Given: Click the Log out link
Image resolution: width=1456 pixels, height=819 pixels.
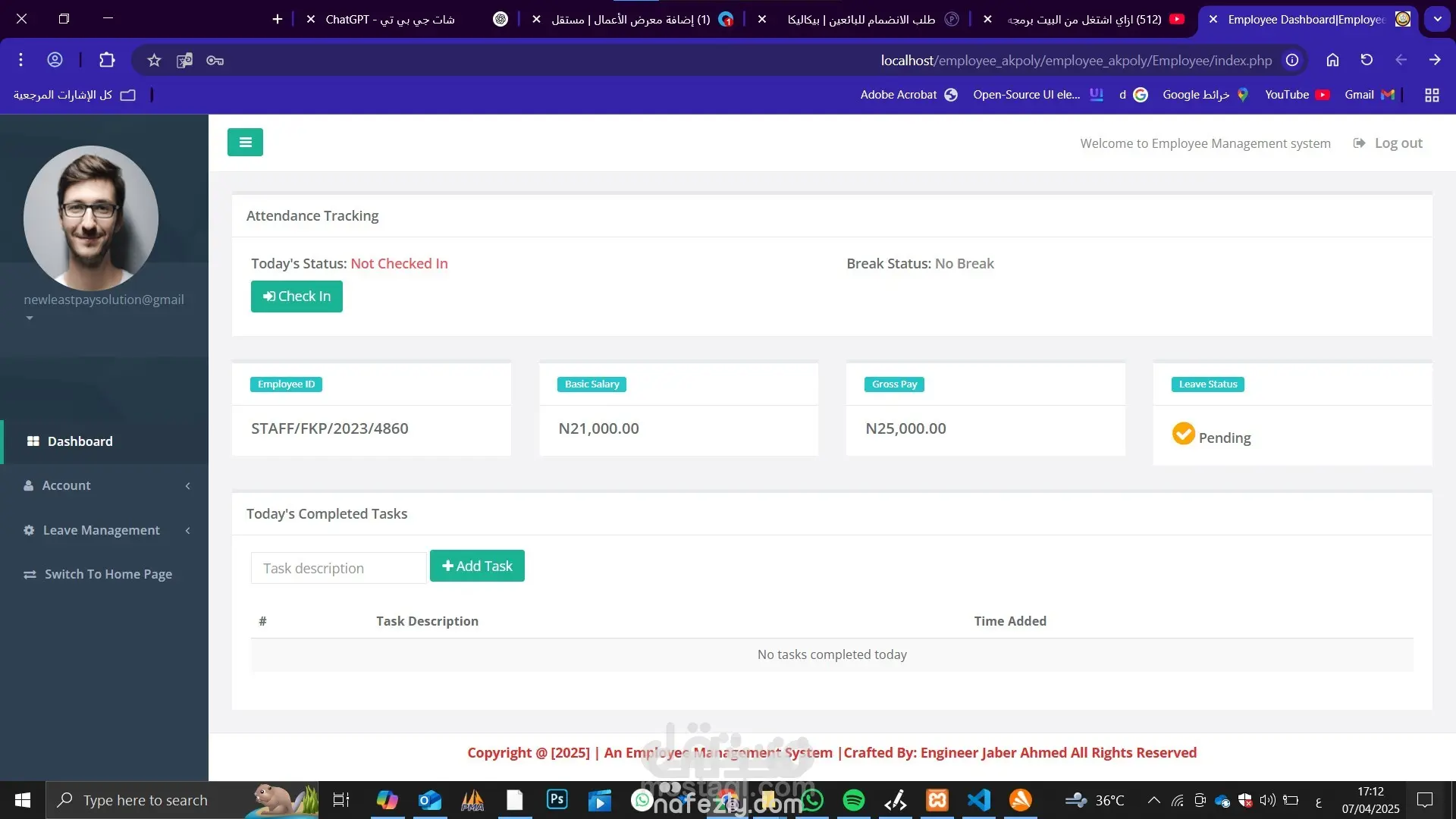Looking at the screenshot, I should point(1398,143).
